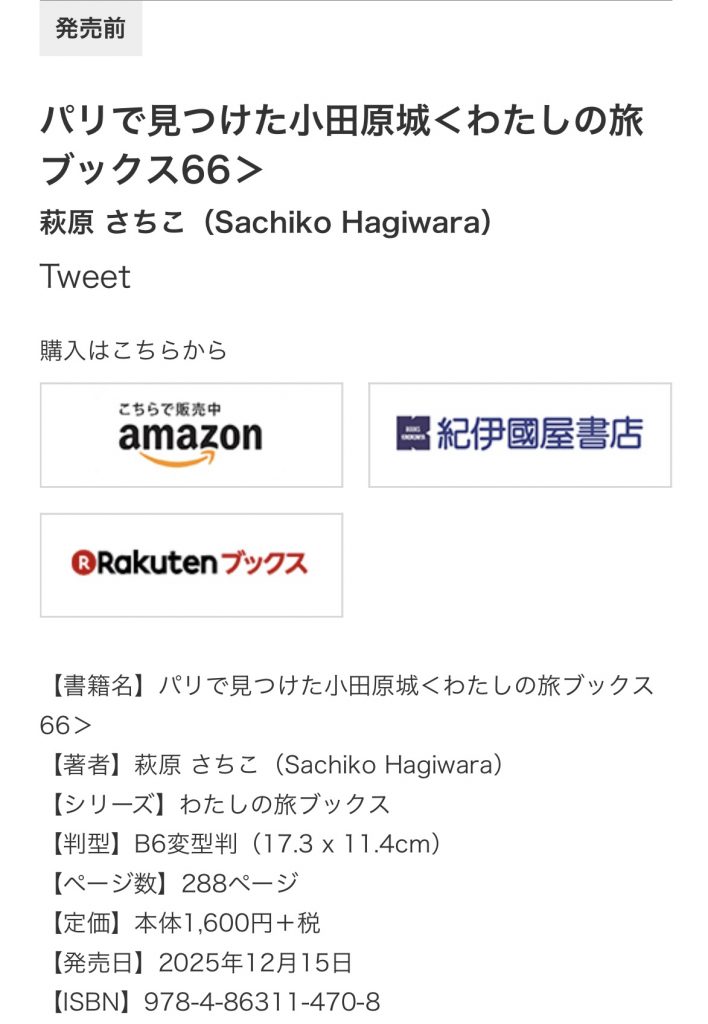Screen dimensions: 708x1024
Task: Click the red Rakuten R circle icon
Action: coord(82,563)
